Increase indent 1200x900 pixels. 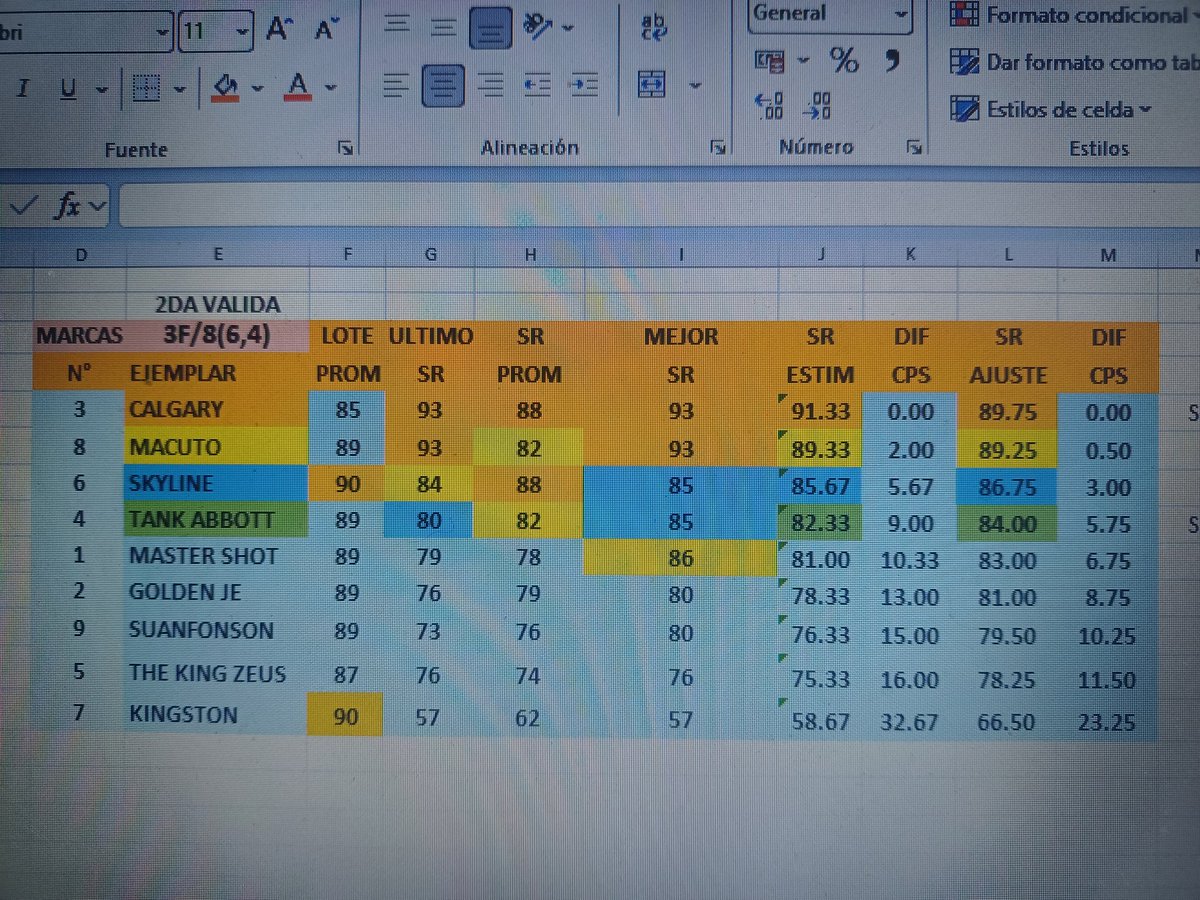coord(585,86)
